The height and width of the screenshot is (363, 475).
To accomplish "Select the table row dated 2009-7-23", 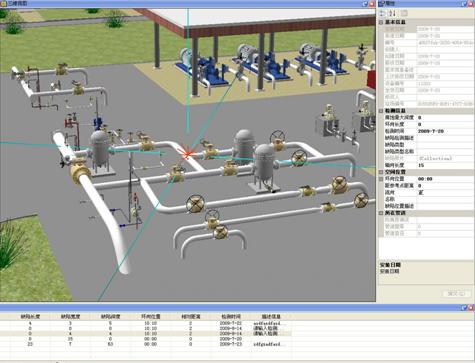I will (146, 344).
